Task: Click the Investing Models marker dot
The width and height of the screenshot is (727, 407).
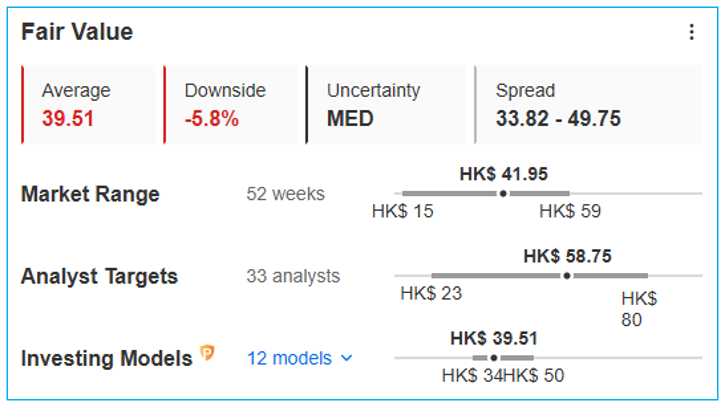Action: tap(494, 358)
